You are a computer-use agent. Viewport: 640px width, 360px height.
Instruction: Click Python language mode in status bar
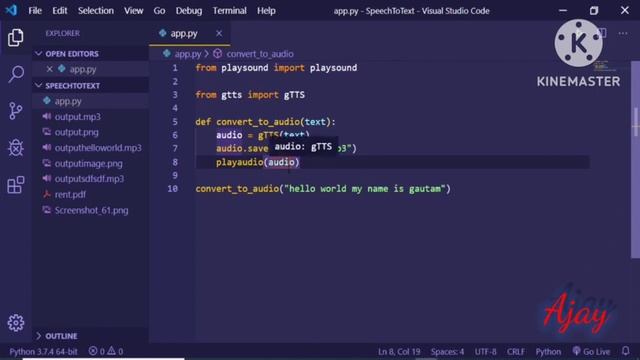(548, 351)
